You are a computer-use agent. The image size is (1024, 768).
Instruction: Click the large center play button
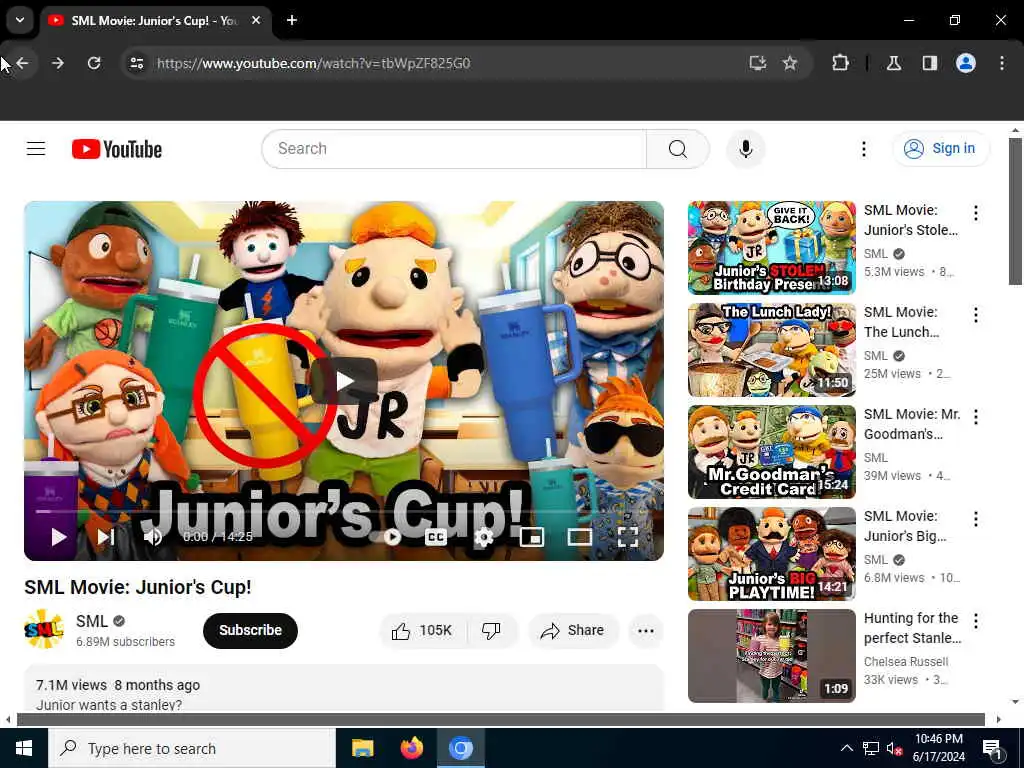(344, 381)
